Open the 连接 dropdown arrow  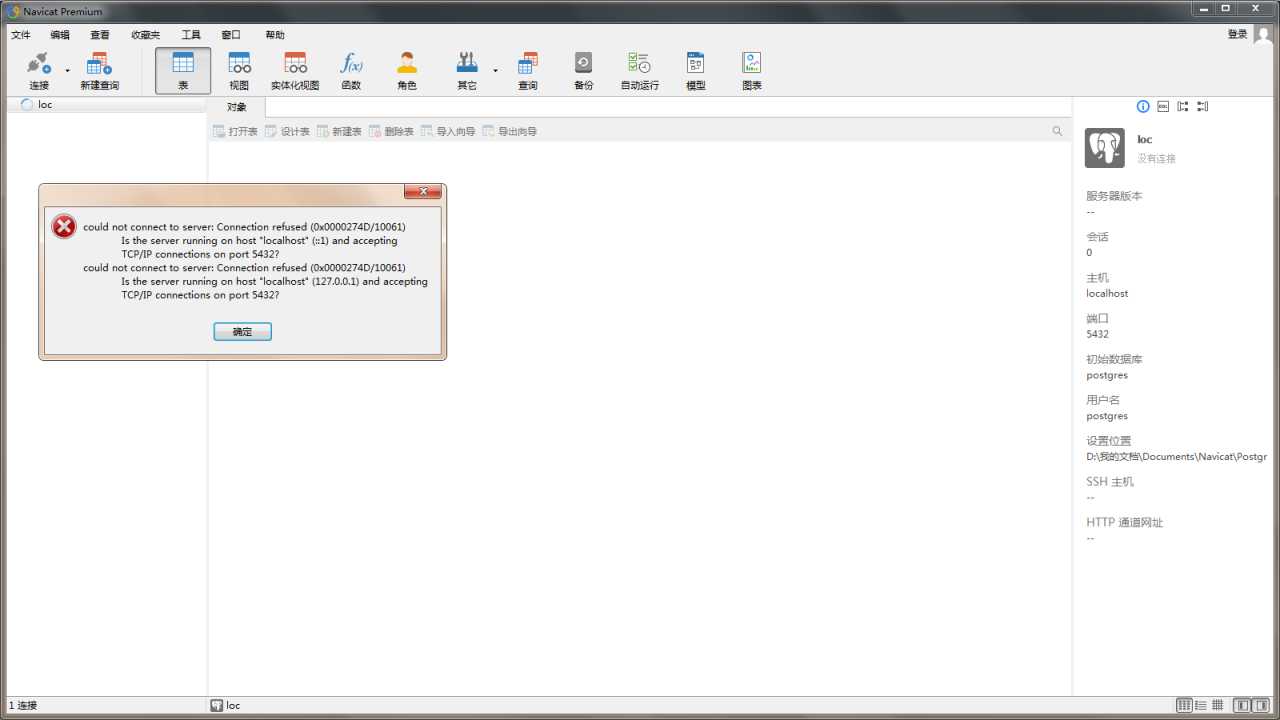(x=68, y=71)
